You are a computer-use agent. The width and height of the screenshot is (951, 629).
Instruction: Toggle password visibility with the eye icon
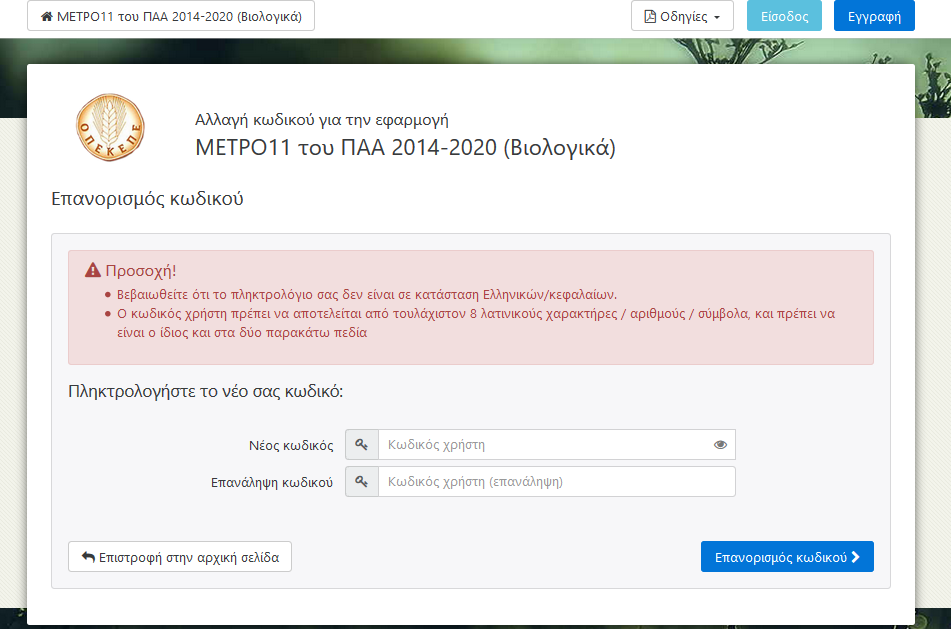pyautogui.click(x=720, y=445)
